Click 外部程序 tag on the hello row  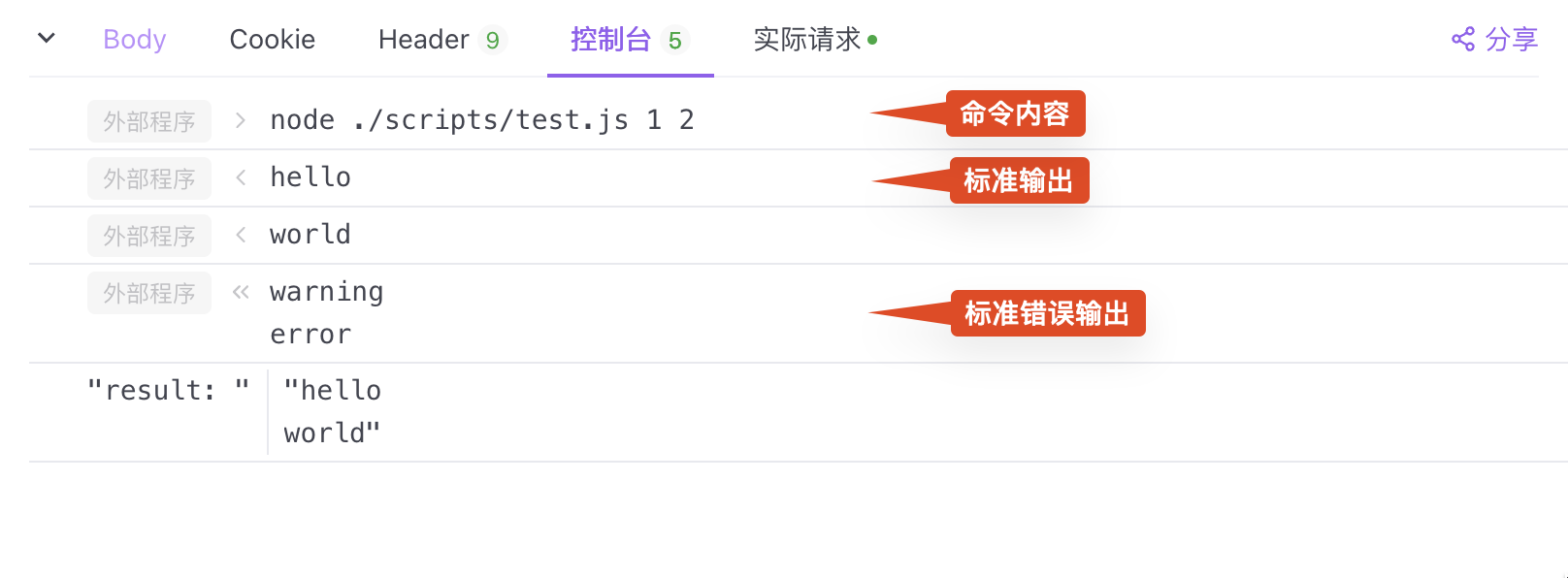tap(149, 178)
